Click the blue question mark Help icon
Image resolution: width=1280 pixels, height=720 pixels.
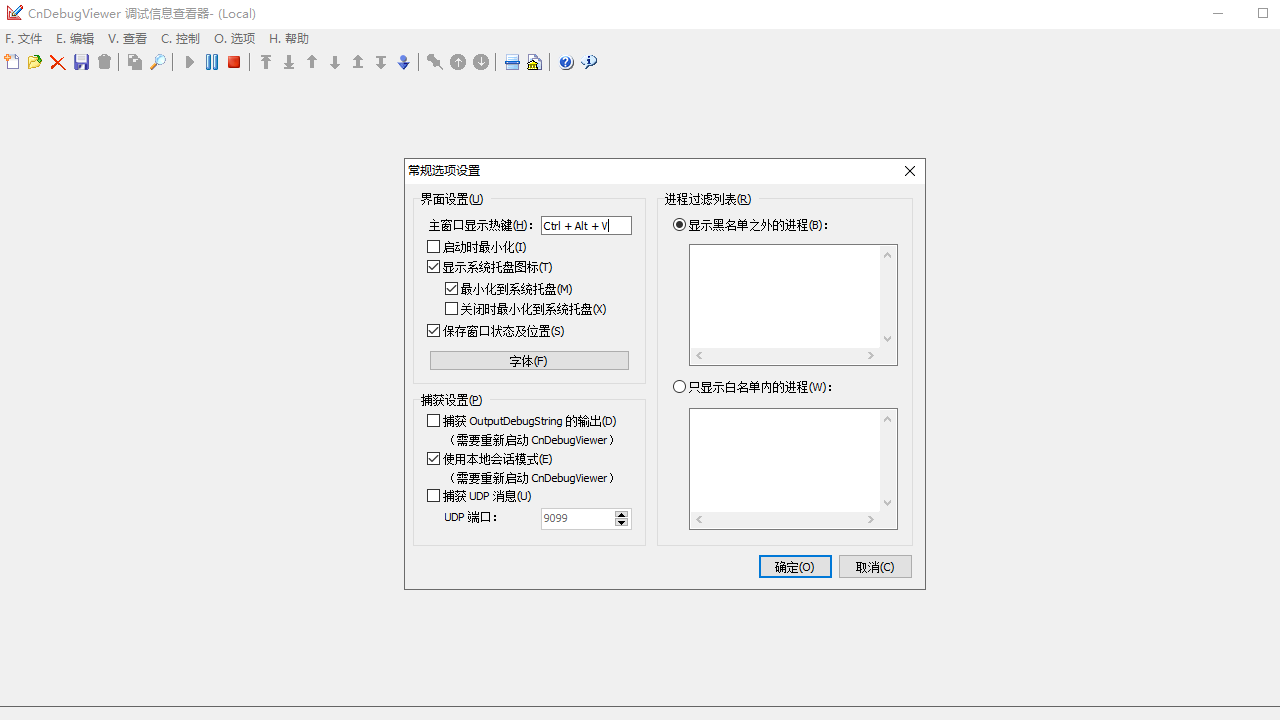[x=566, y=62]
